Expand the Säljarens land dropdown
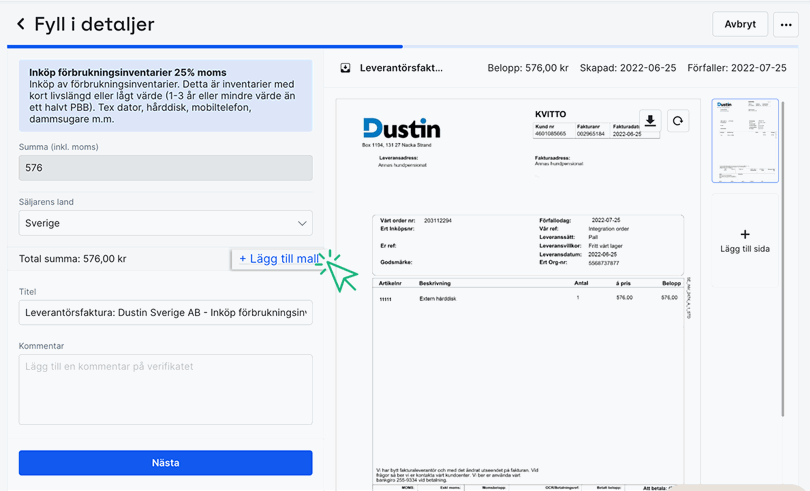The height and width of the screenshot is (491, 810). [165, 223]
